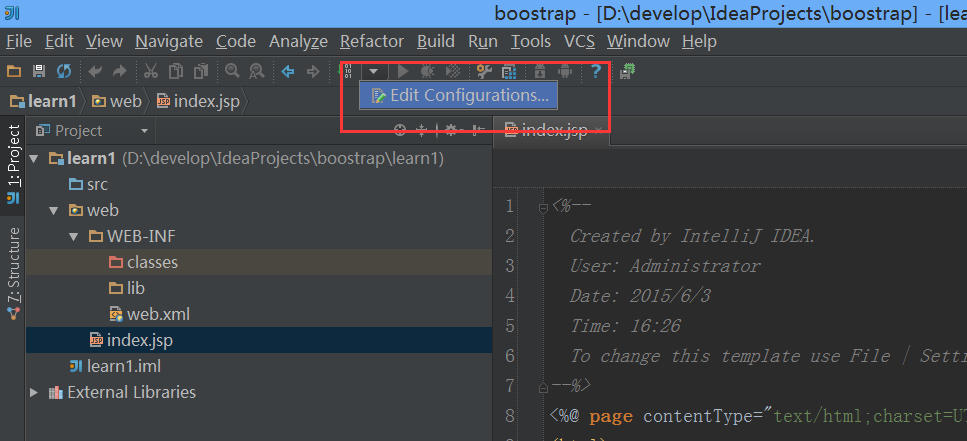This screenshot has height=441, width=967.
Task: Click the Run with Coverage icon
Action: [x=453, y=72]
